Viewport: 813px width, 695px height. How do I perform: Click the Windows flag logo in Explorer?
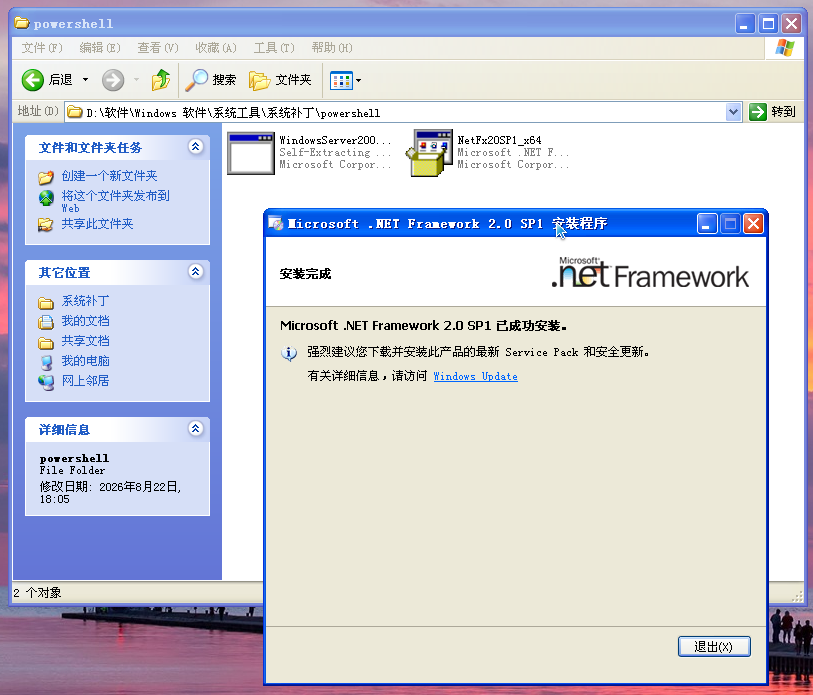[x=784, y=48]
